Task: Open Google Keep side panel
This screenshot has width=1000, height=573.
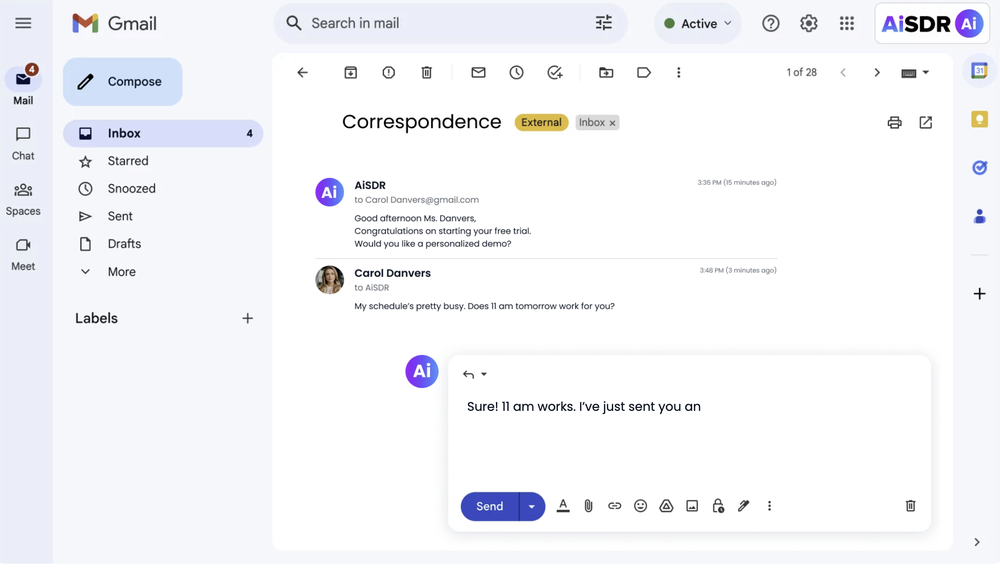Action: pos(979,119)
